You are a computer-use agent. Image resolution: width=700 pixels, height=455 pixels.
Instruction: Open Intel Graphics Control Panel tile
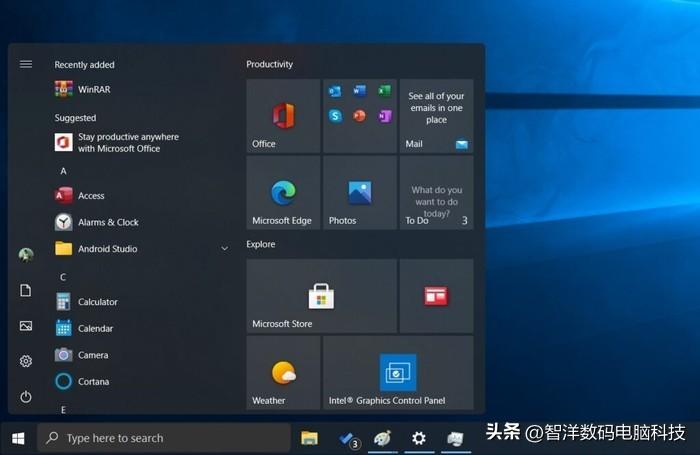[x=398, y=373]
